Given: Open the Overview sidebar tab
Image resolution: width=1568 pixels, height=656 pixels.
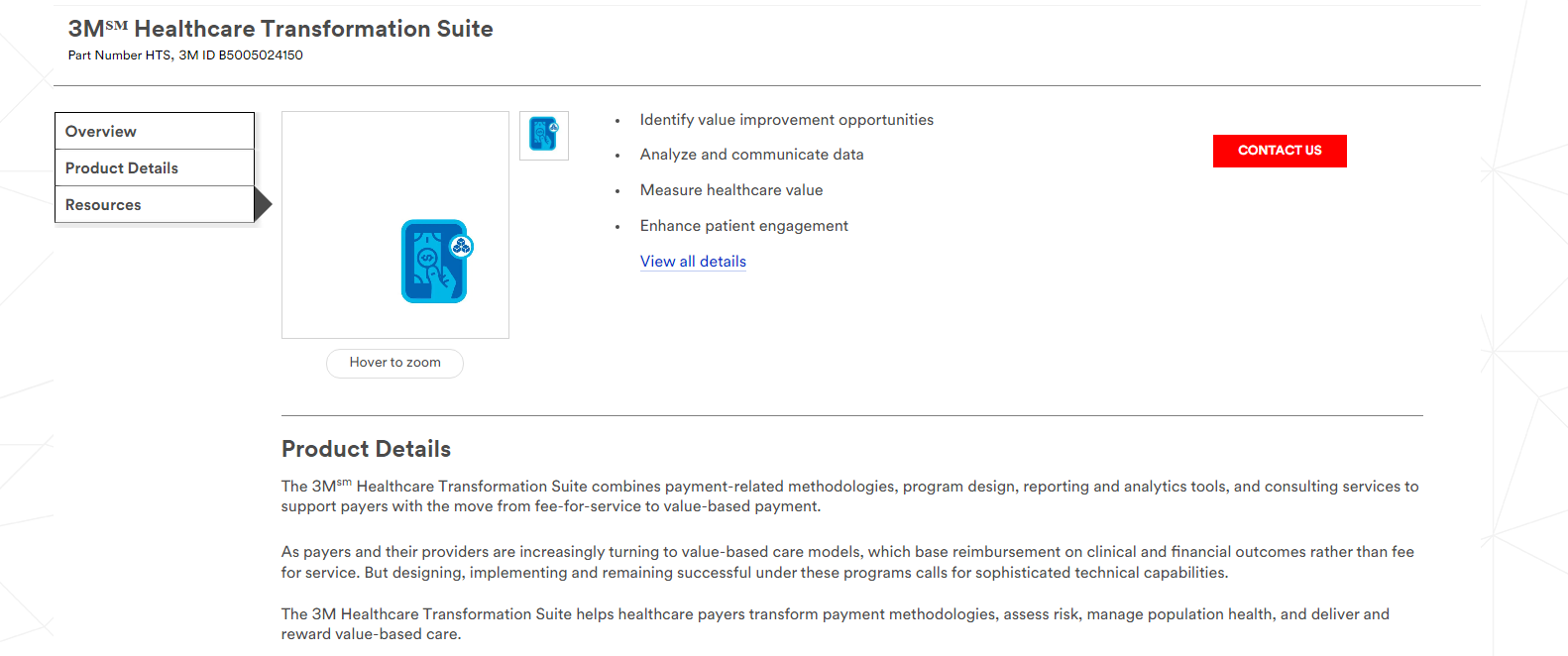Looking at the screenshot, I should (x=155, y=131).
